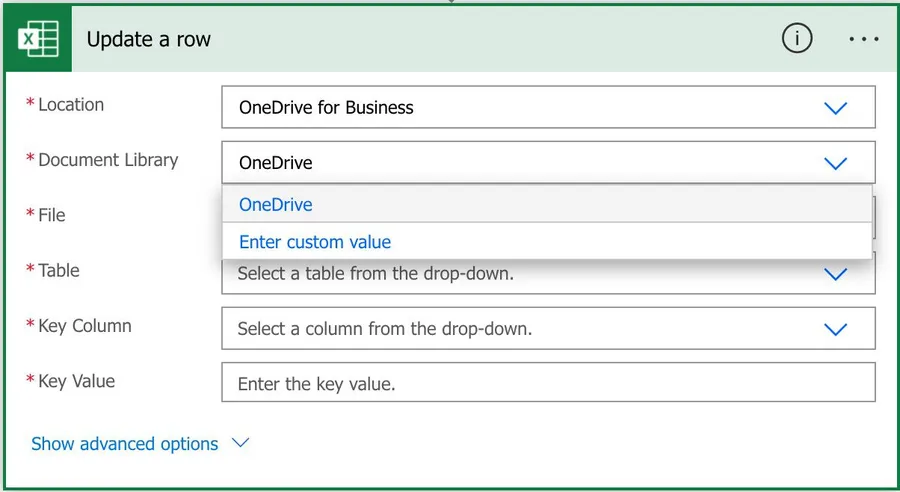
Task: Click the Excel icon in the action header
Action: click(x=38, y=39)
